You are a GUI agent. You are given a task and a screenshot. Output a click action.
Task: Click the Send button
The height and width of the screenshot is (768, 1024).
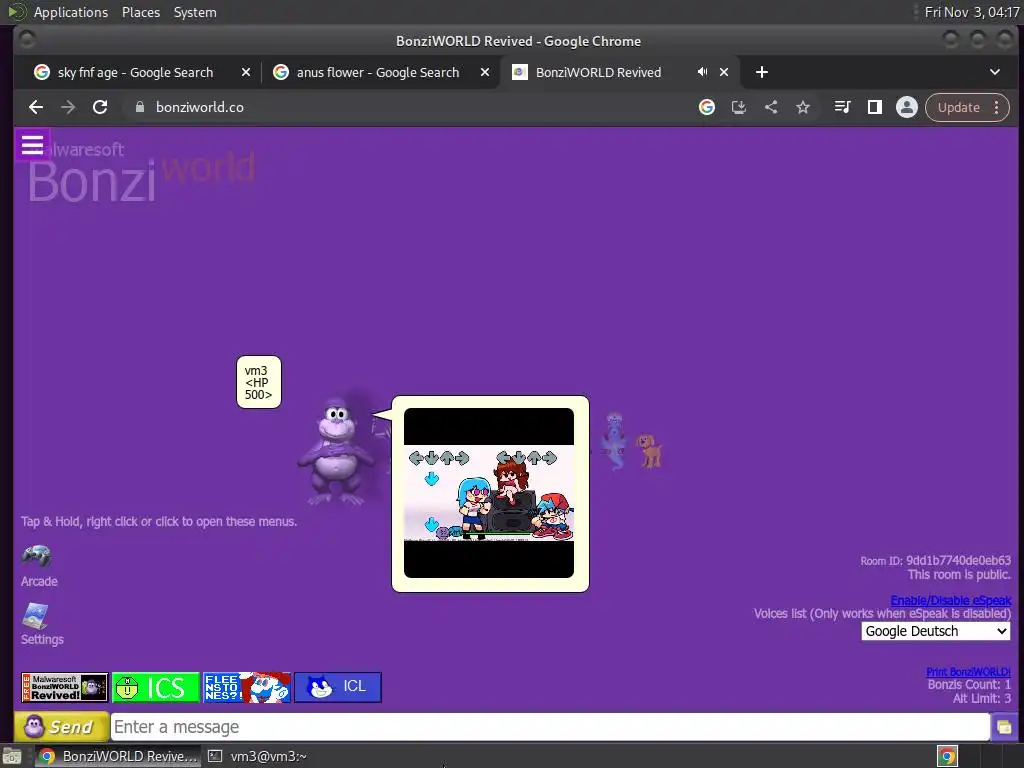[61, 727]
